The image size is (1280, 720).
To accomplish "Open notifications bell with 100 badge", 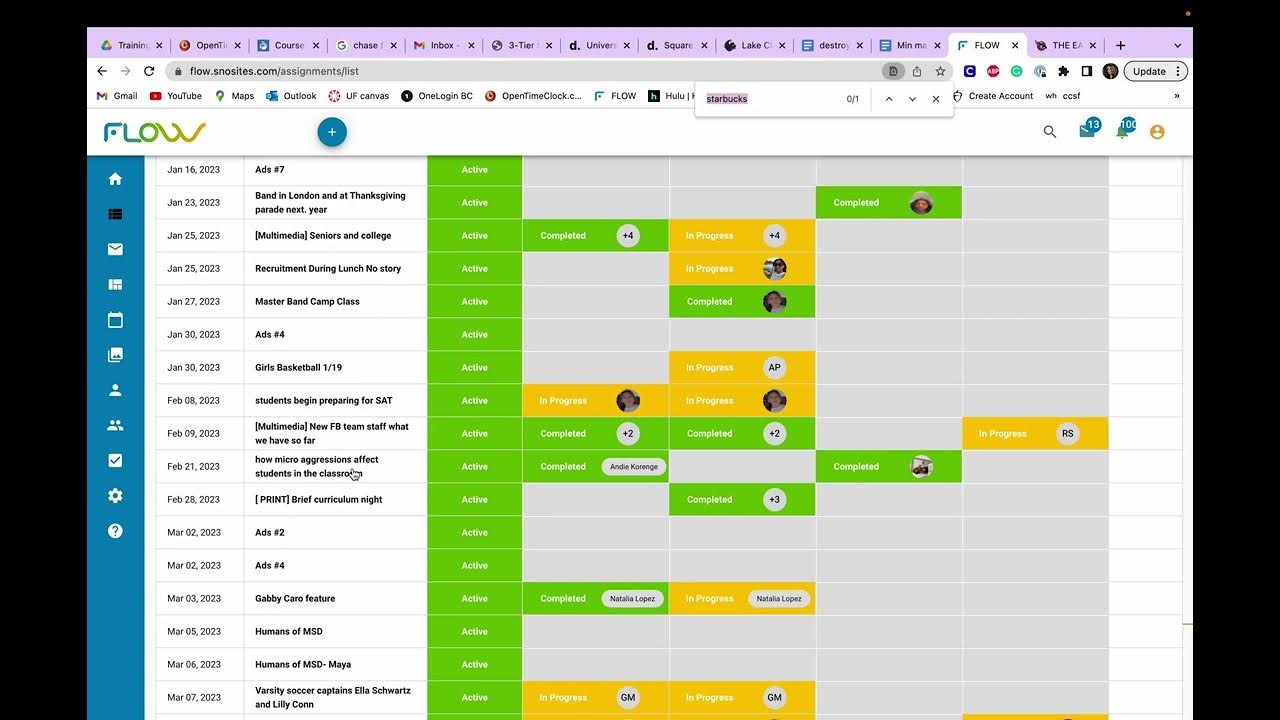I will coord(1124,130).
